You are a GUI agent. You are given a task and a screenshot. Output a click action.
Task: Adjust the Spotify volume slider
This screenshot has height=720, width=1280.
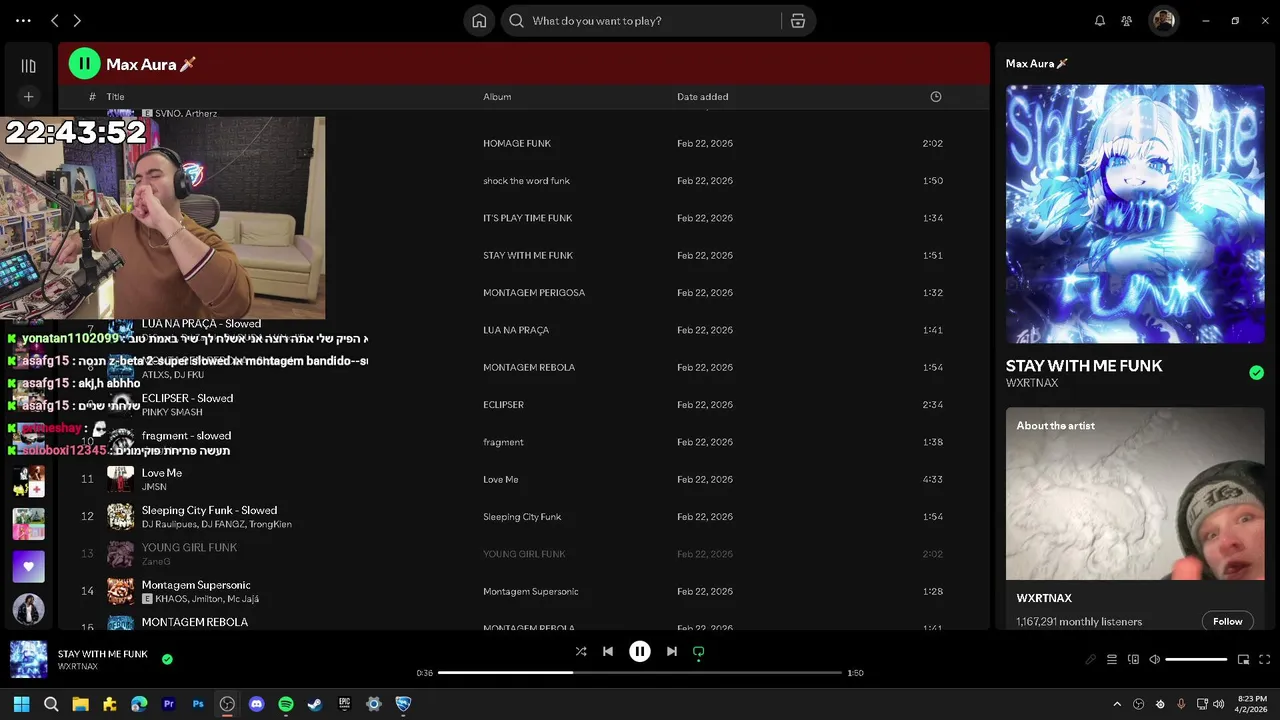pyautogui.click(x=1196, y=660)
